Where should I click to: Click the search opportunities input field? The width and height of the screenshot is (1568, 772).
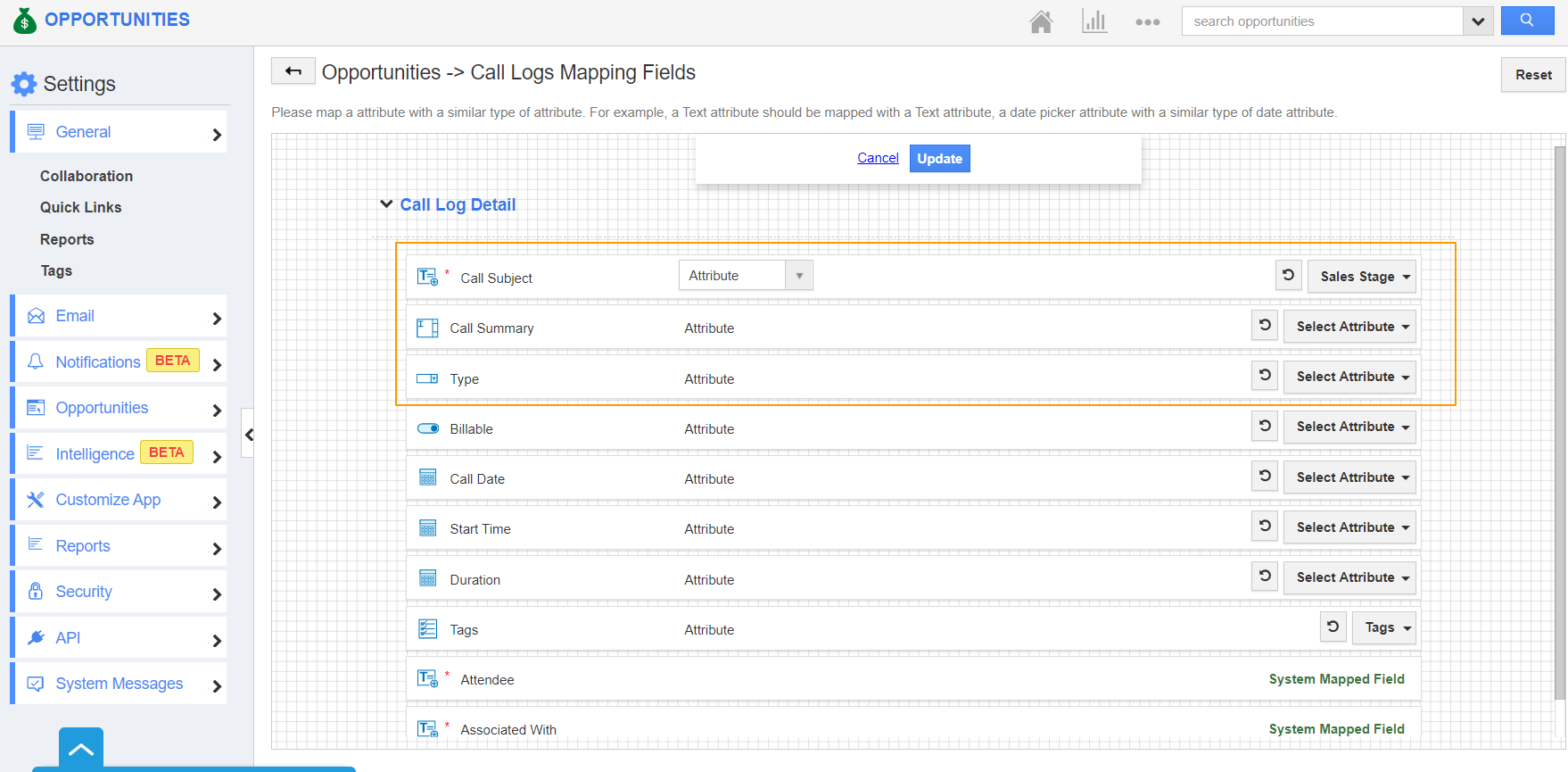(x=1322, y=21)
